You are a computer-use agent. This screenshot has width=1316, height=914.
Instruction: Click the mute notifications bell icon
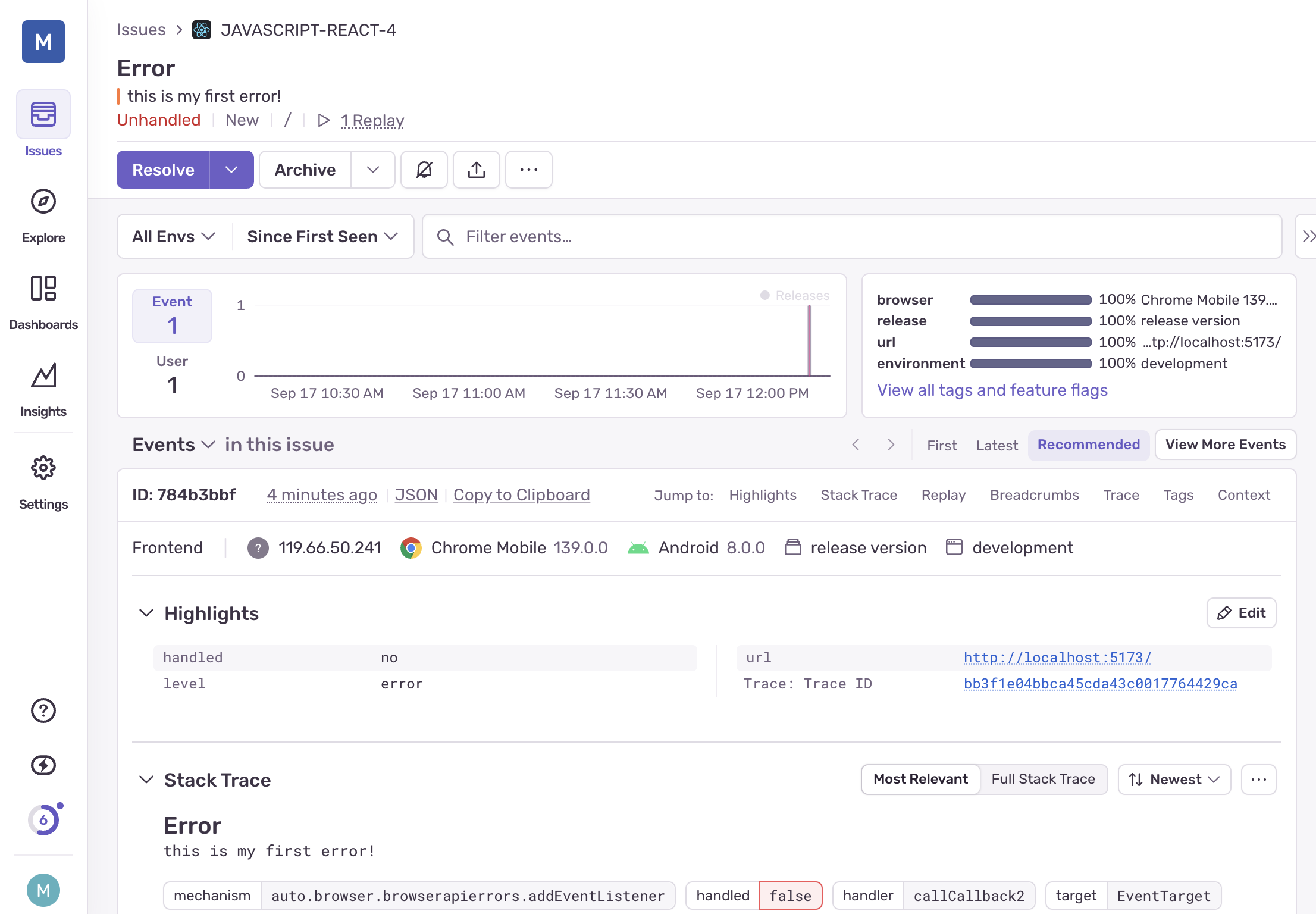coord(424,170)
